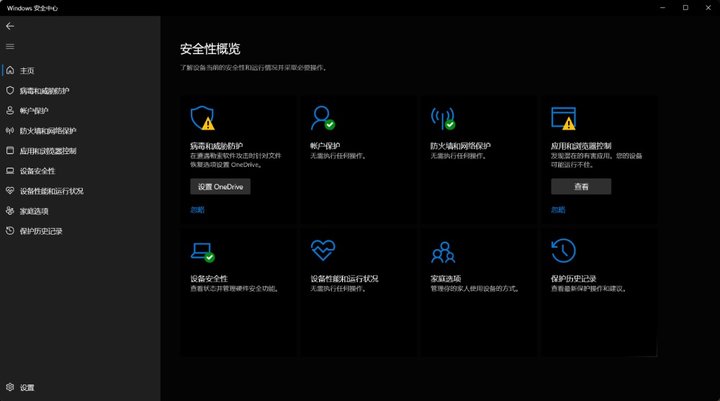Open the account protection person icon tile

click(322, 118)
